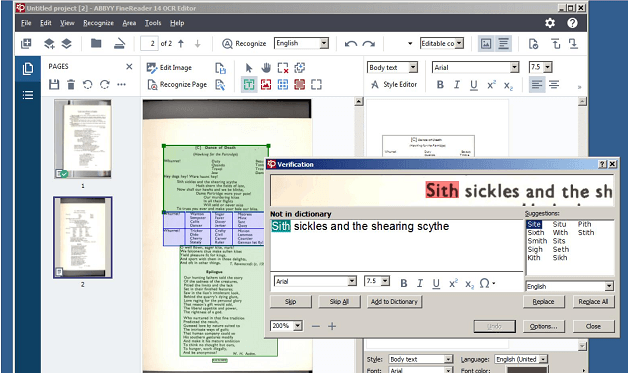Viewport: 628px width, 373px height.
Task: Toggle Bold in the text pane toolbar
Action: click(x=440, y=85)
